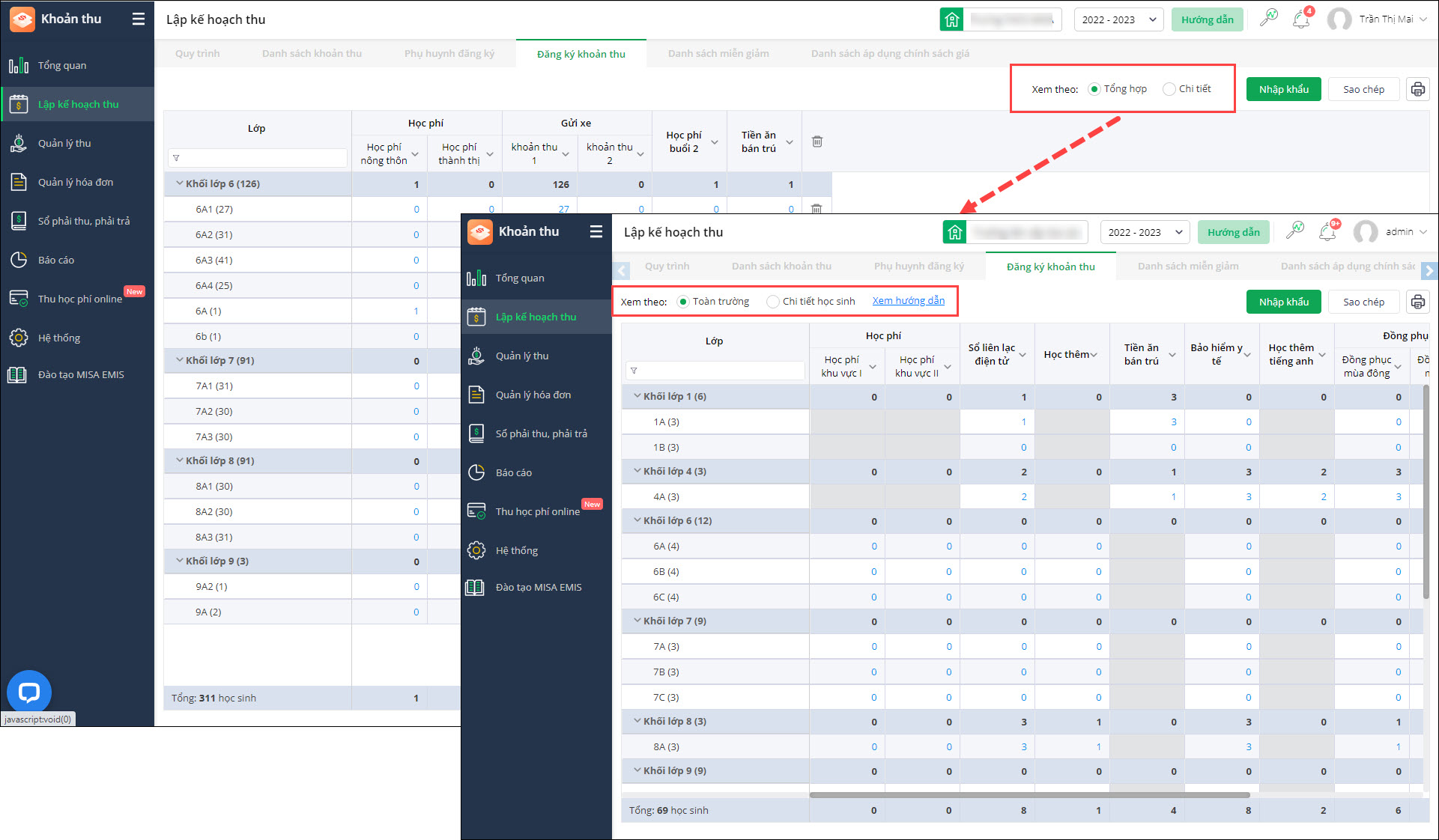Open the 2022 - 2023 school year dropdown

(1118, 19)
